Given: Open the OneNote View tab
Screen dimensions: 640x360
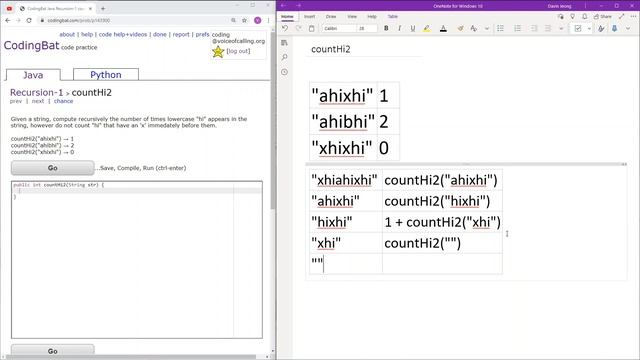Looking at the screenshot, I should (352, 17).
